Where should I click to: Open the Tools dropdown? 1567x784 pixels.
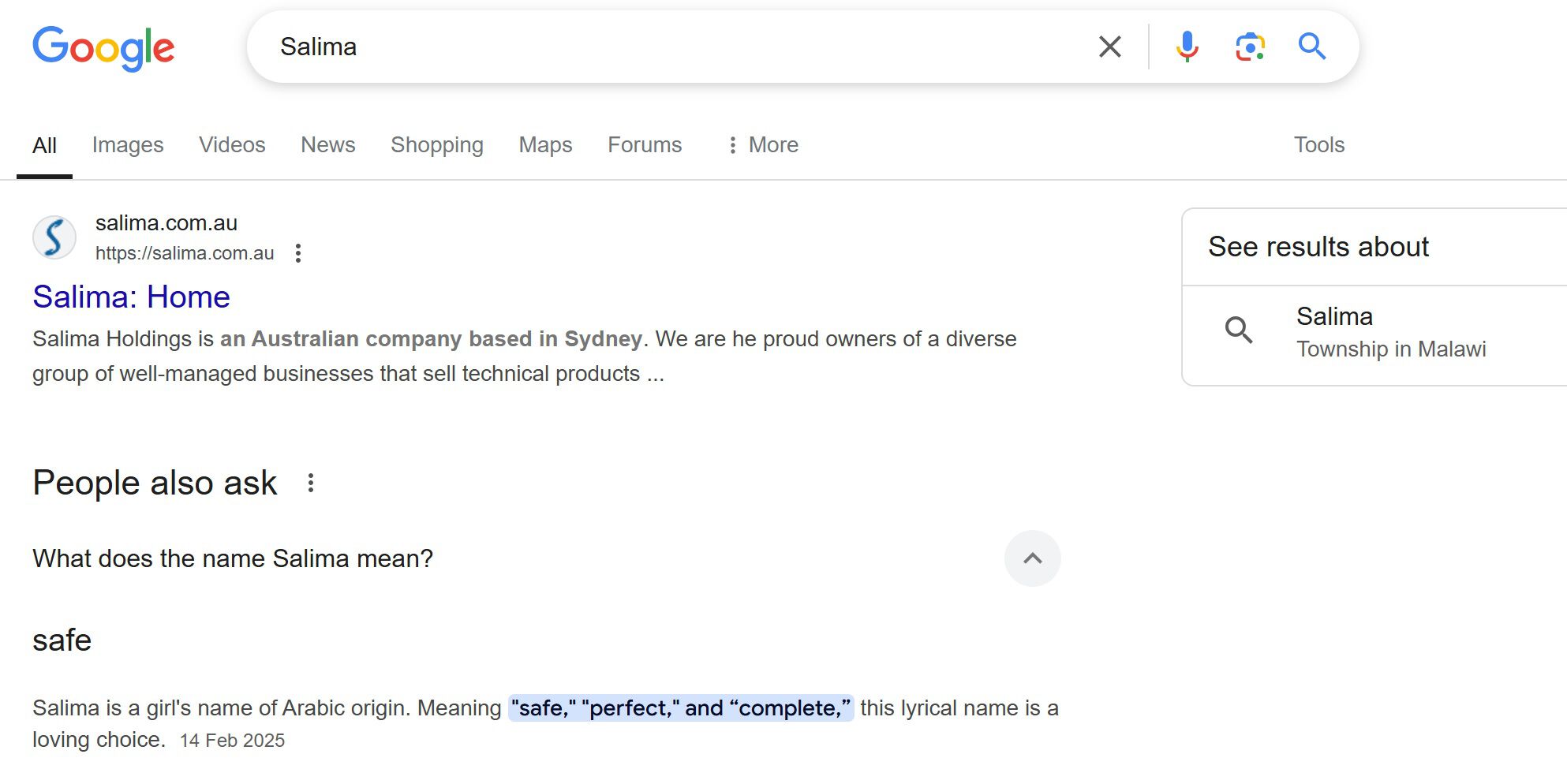1318,145
